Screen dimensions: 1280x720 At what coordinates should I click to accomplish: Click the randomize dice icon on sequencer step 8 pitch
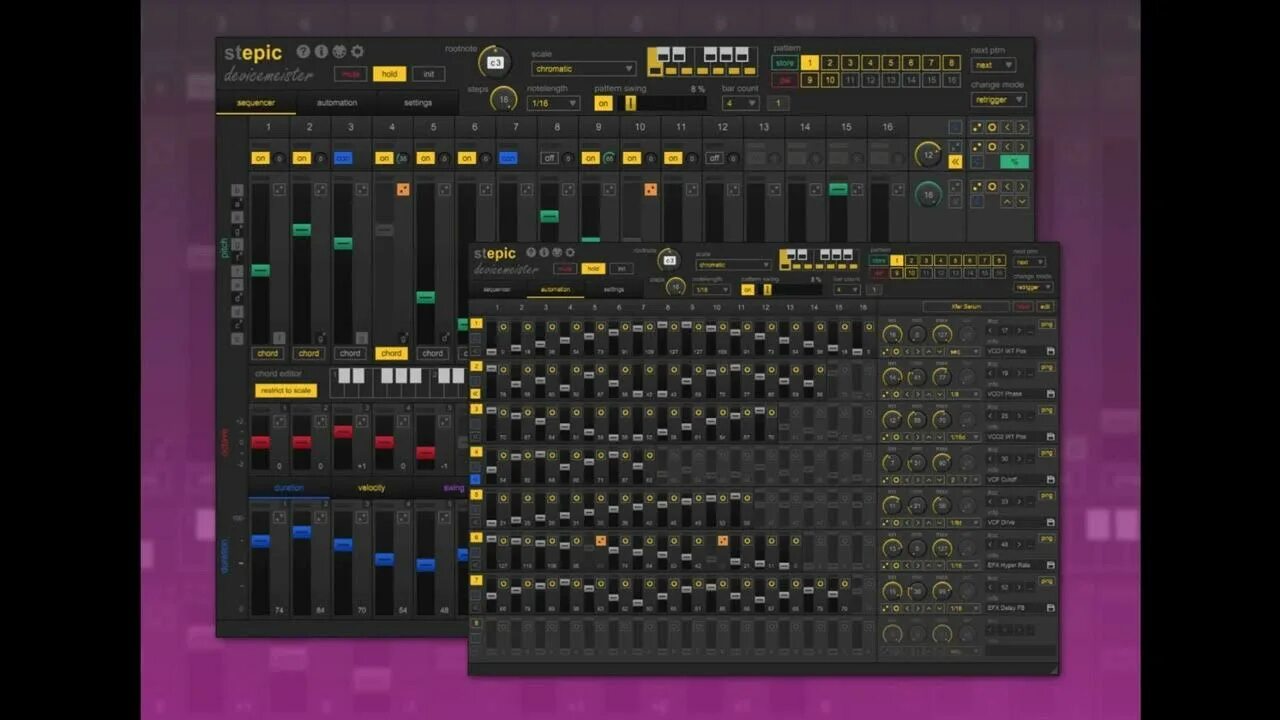point(568,189)
